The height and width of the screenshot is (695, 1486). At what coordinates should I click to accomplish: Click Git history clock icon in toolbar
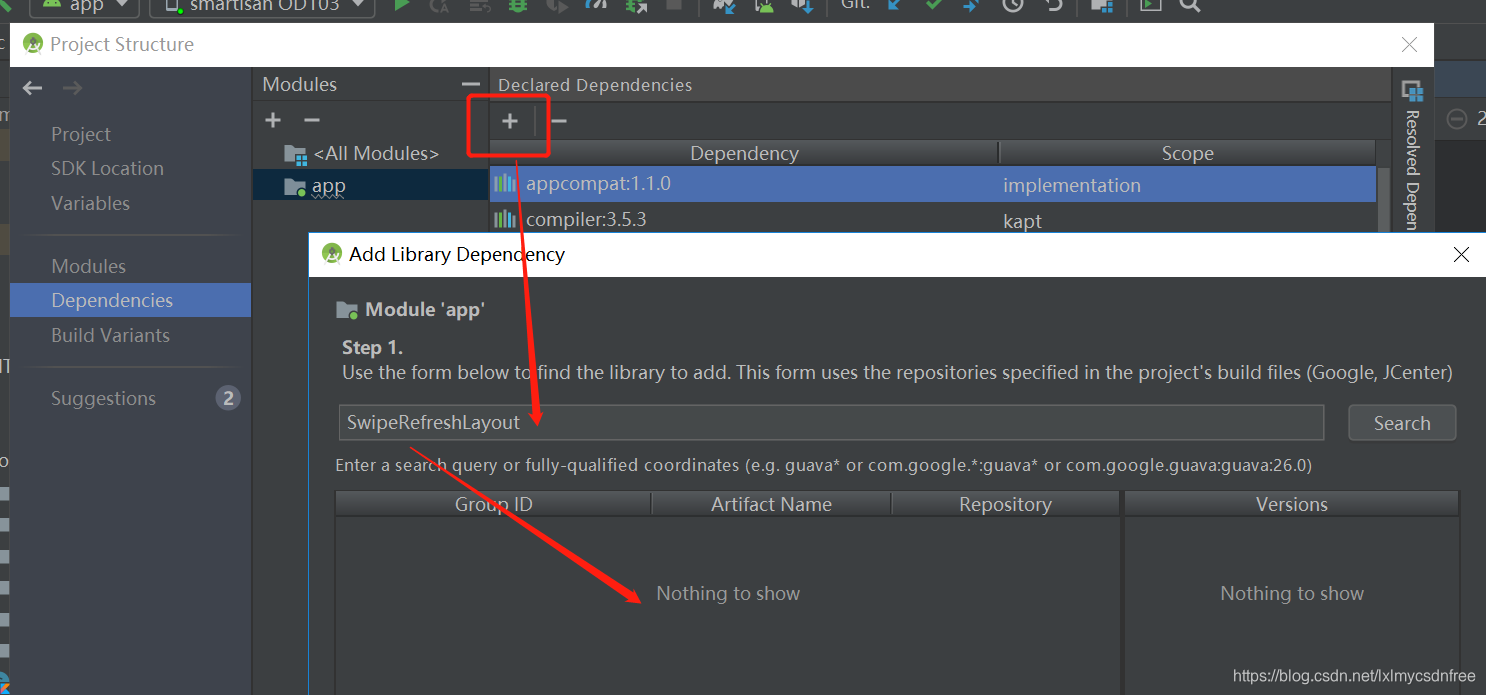(1013, 5)
